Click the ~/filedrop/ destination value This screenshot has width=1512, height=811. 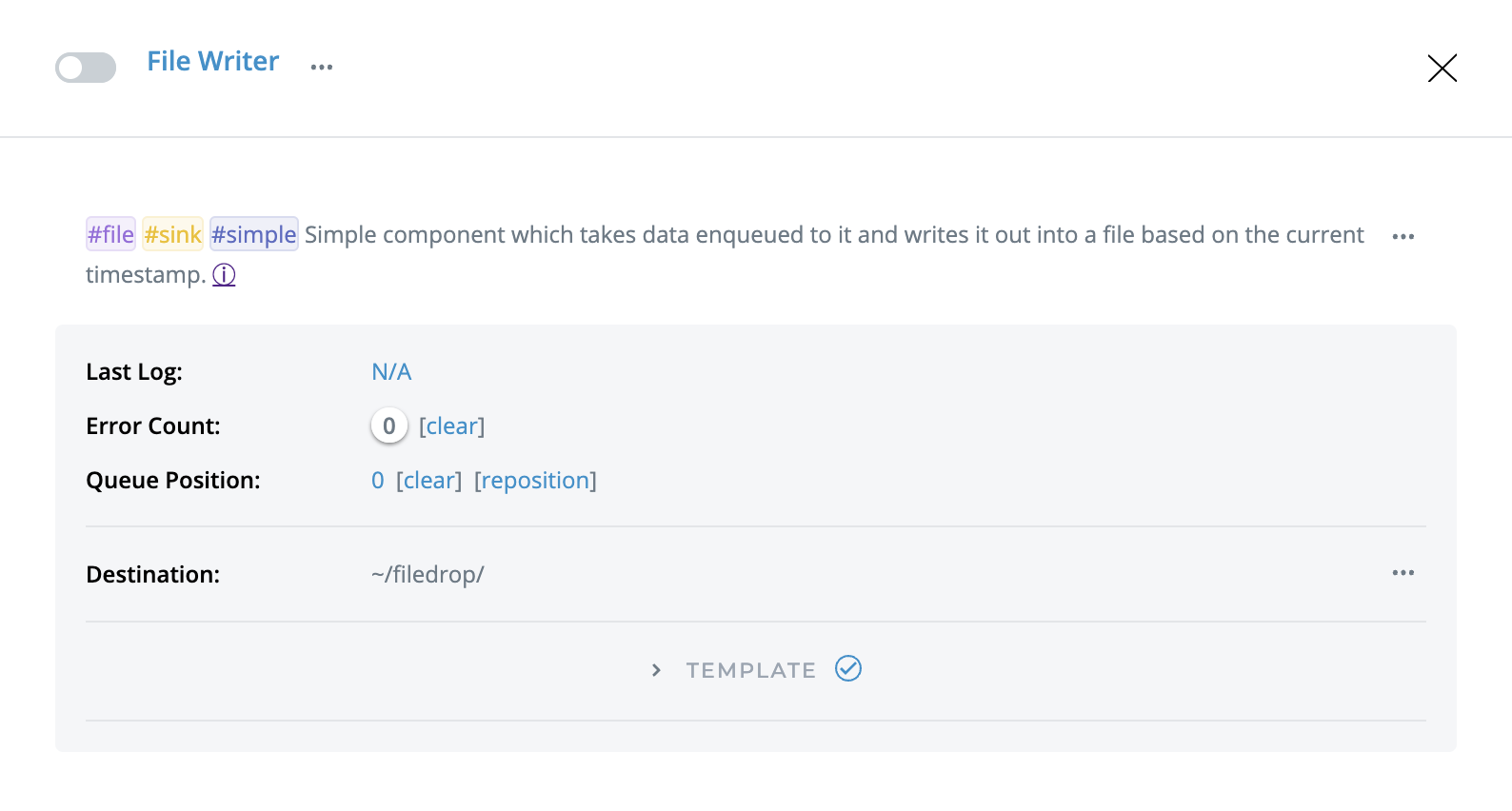click(x=428, y=575)
